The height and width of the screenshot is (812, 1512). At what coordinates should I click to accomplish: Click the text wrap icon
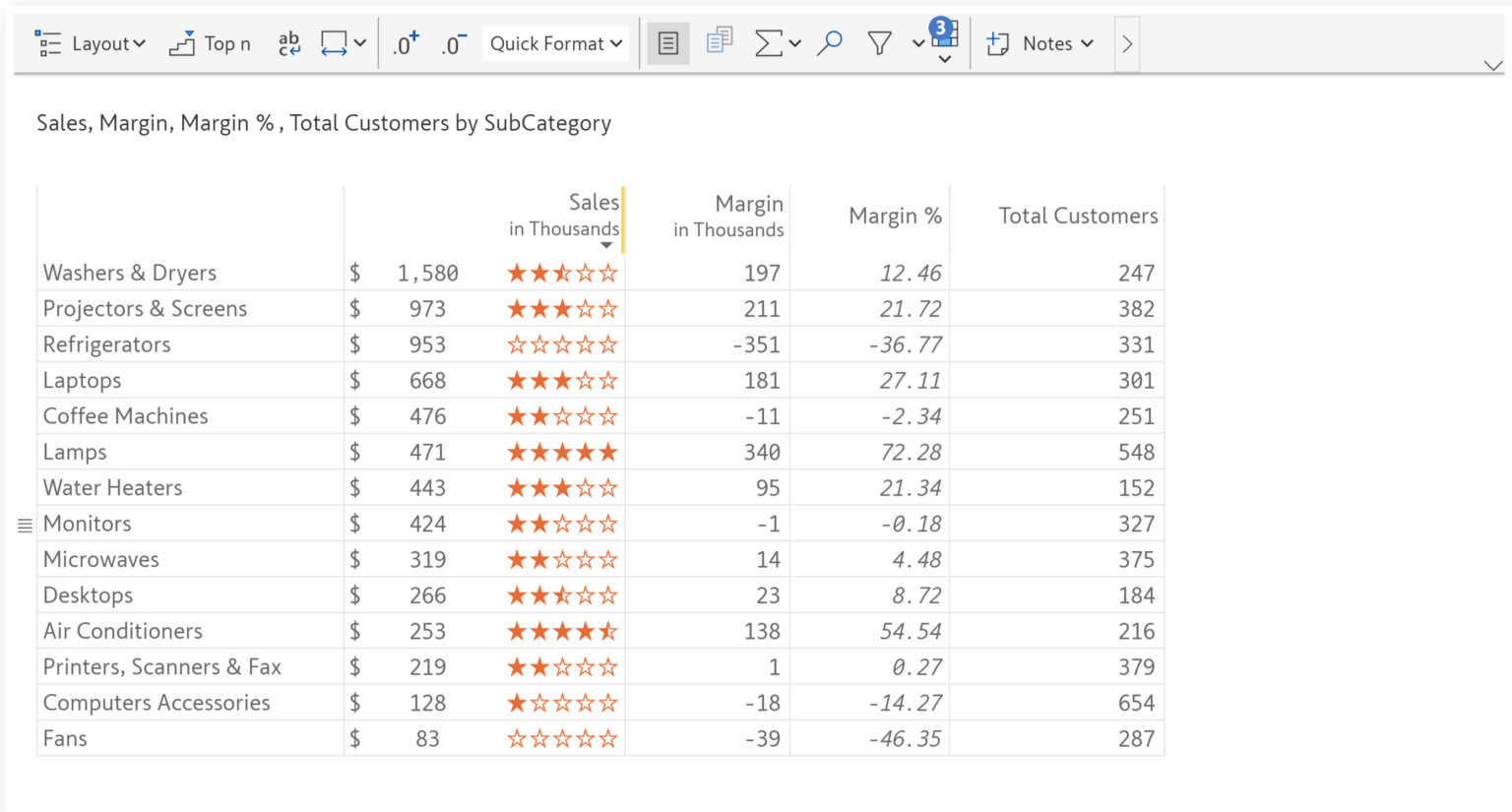click(x=288, y=42)
